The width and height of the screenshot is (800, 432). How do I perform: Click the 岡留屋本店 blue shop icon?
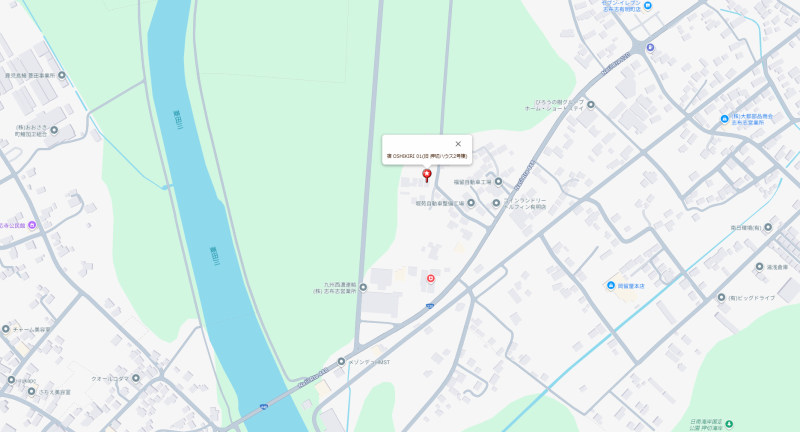[x=611, y=286]
